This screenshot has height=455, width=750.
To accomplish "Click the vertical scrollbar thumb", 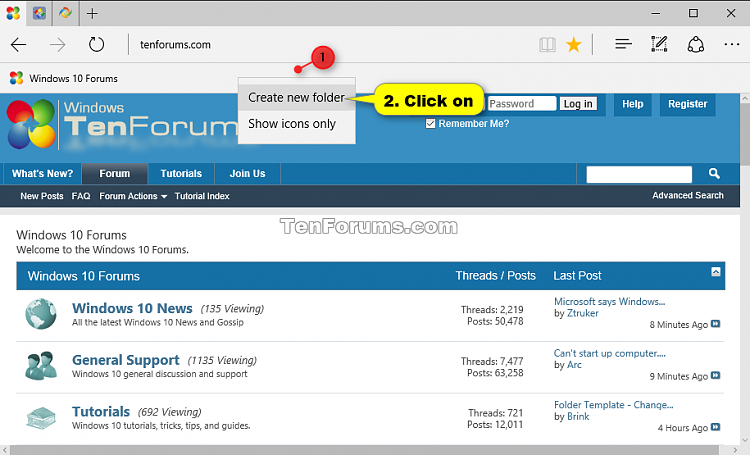I will pos(745,134).
